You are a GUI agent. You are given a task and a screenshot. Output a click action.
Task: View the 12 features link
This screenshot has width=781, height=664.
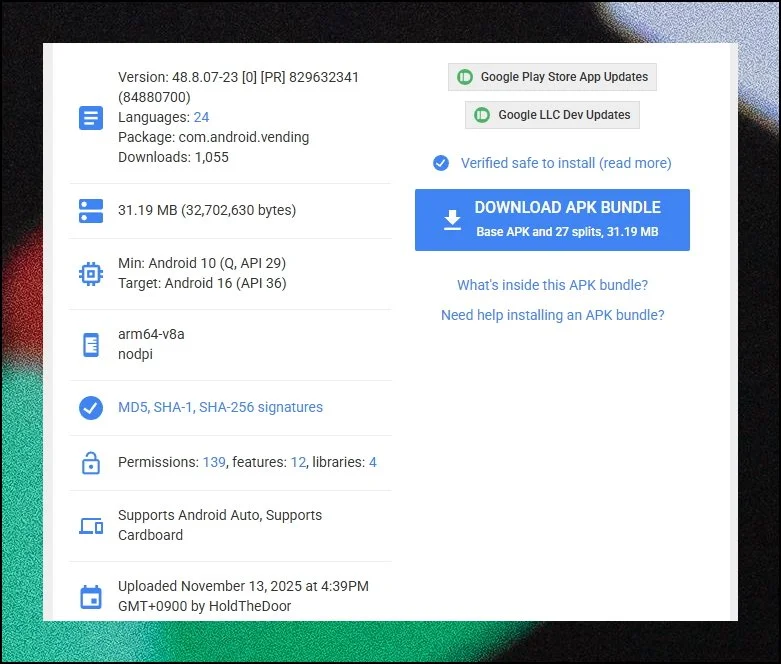click(x=298, y=462)
